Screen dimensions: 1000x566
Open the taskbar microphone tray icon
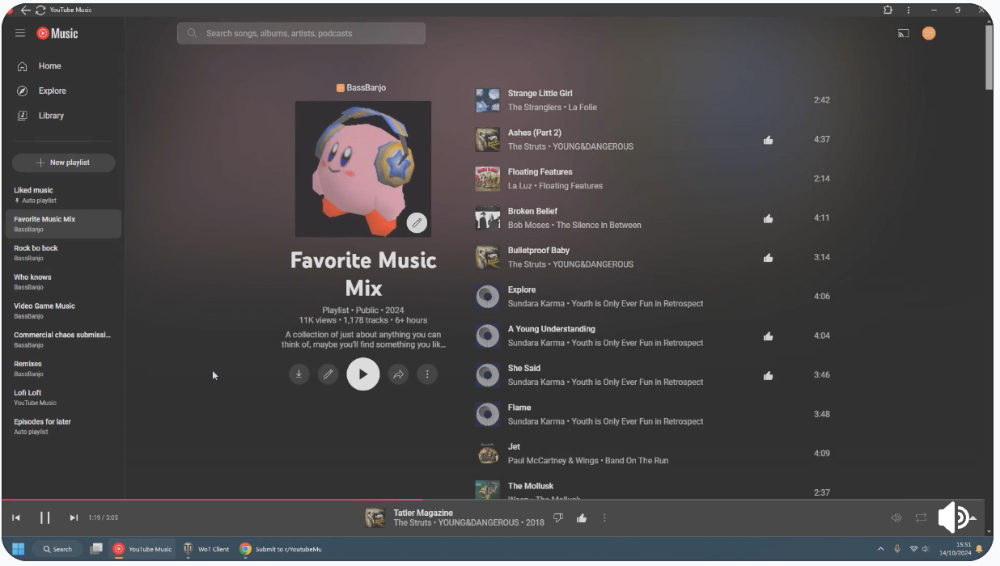pos(897,549)
